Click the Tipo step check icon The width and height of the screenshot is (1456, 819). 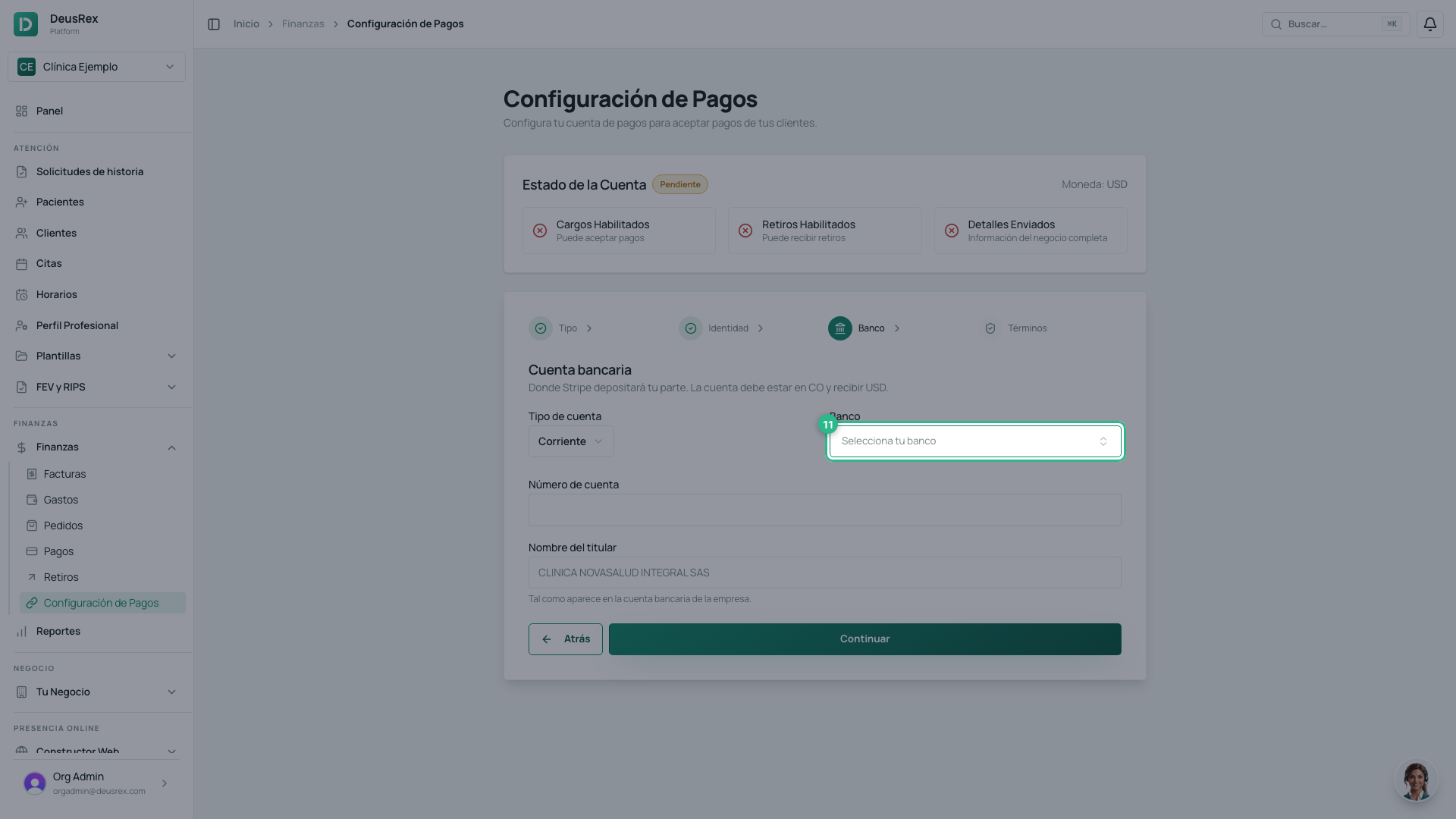(541, 328)
